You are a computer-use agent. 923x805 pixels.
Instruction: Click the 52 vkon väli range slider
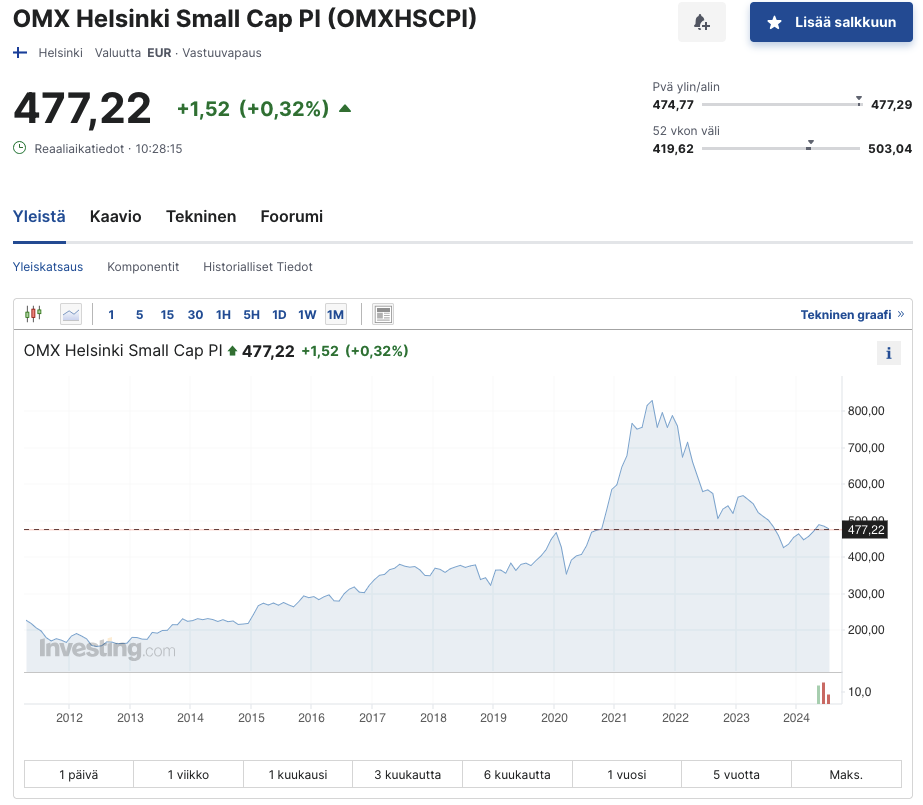pyautogui.click(x=780, y=149)
